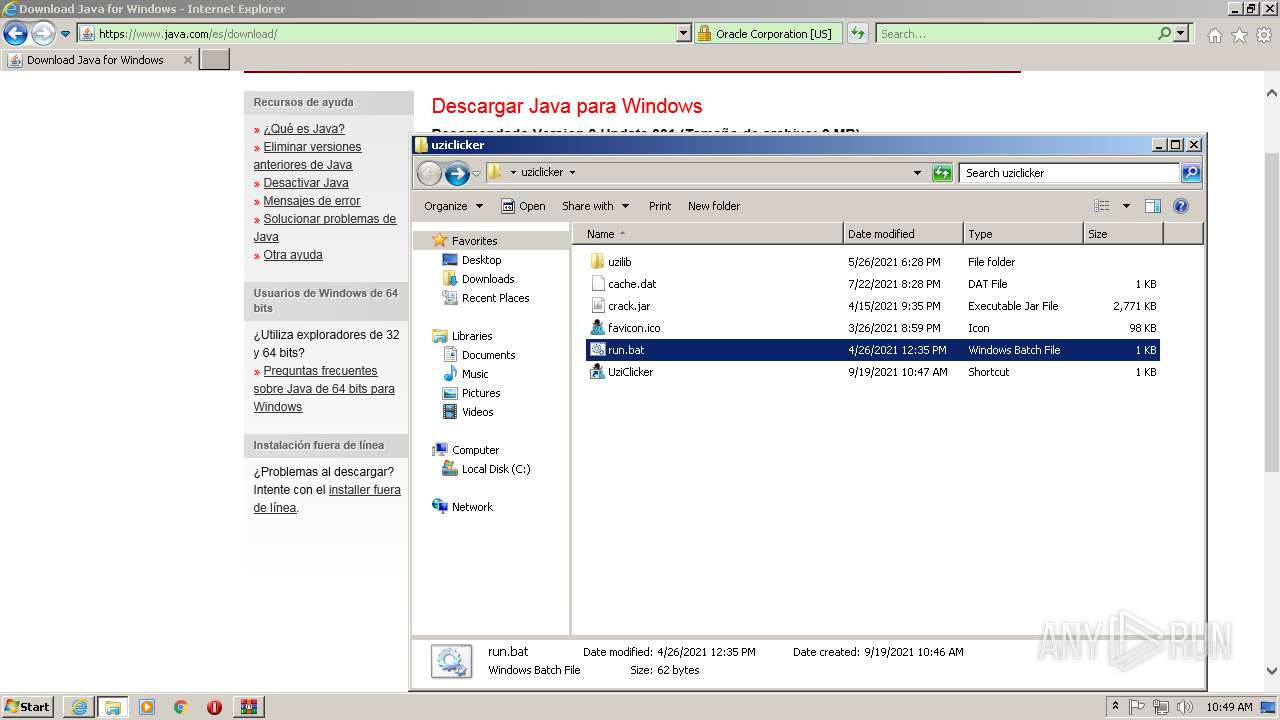Sort by Size column header
Screen dimensions: 1280x720
(x=1123, y=234)
